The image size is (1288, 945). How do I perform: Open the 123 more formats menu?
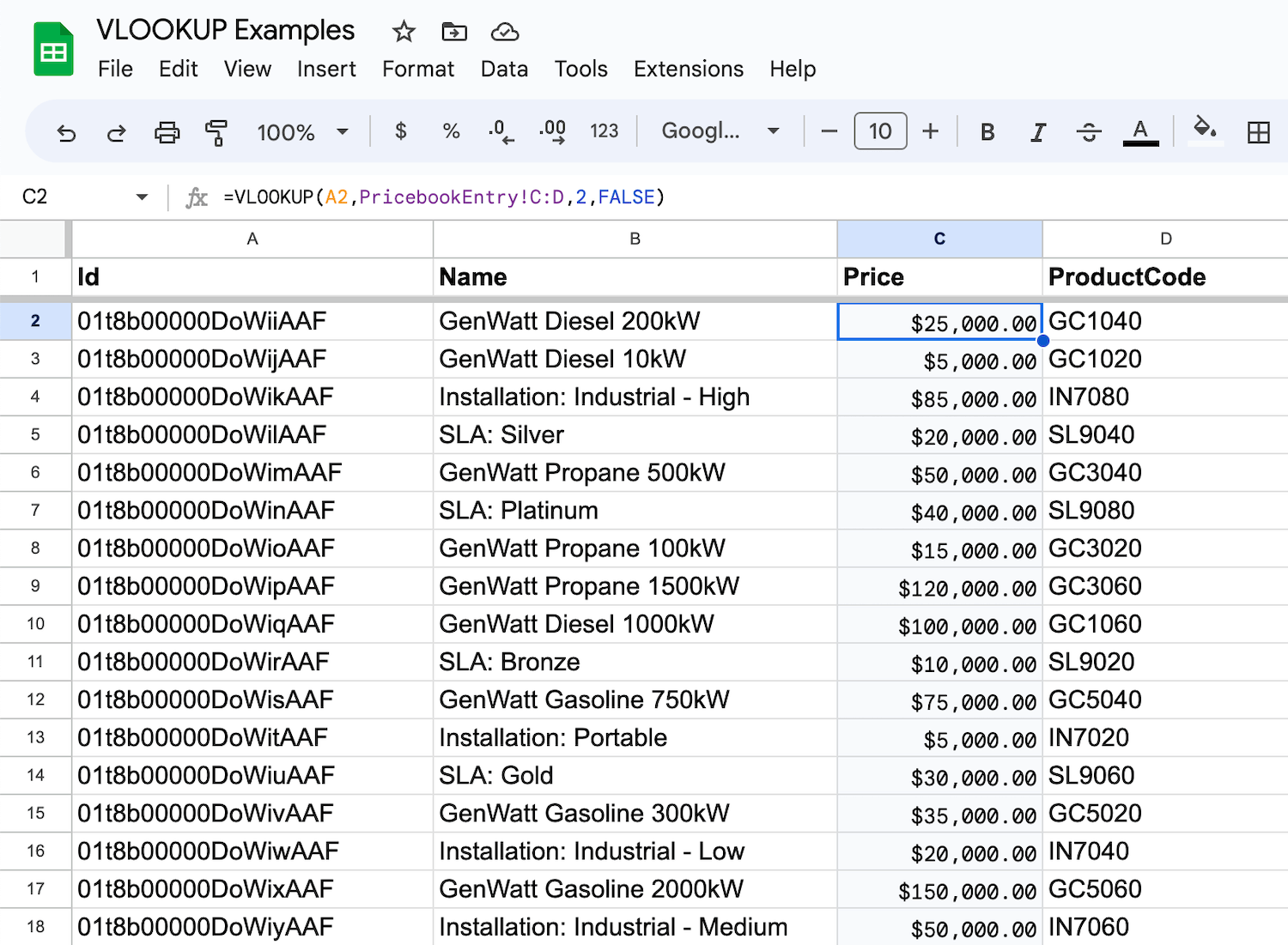[x=604, y=131]
